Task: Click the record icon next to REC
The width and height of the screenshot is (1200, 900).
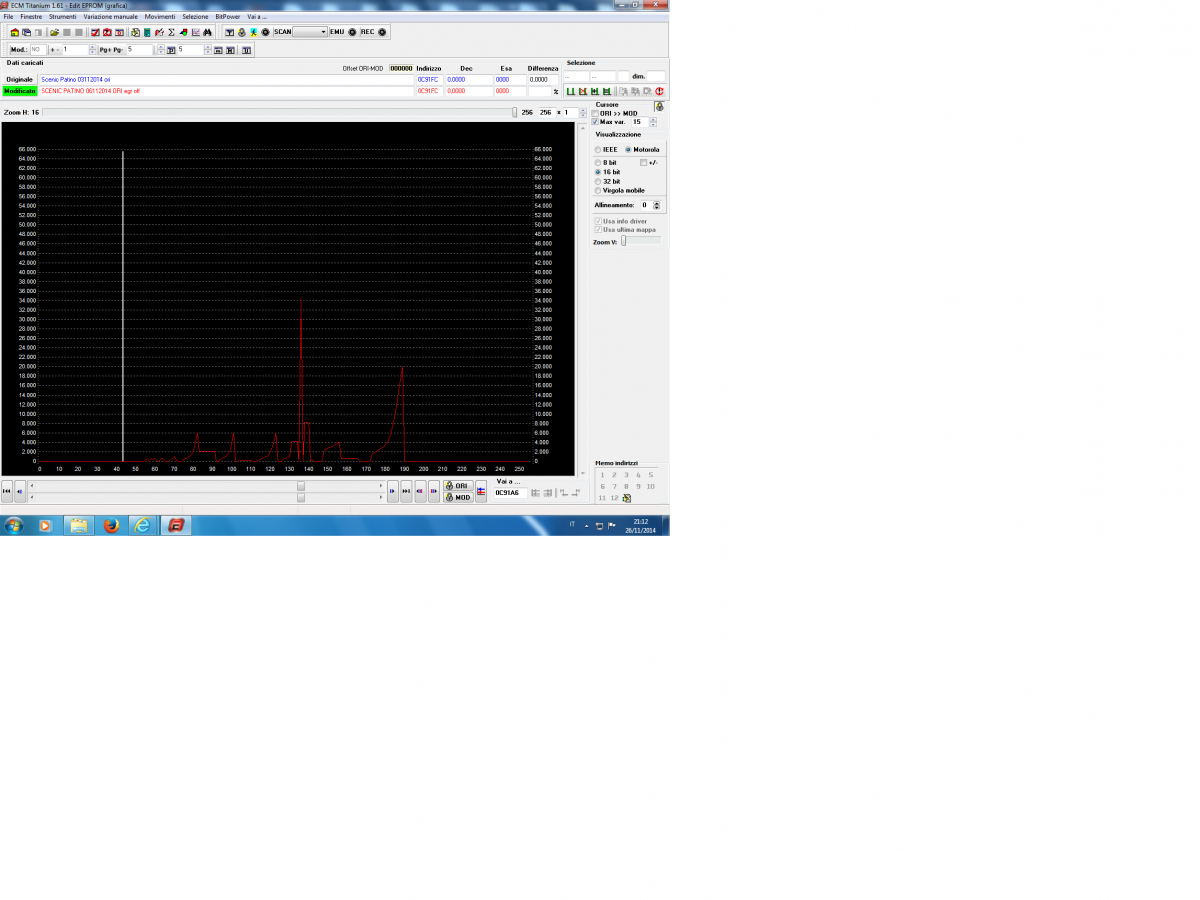Action: click(382, 32)
